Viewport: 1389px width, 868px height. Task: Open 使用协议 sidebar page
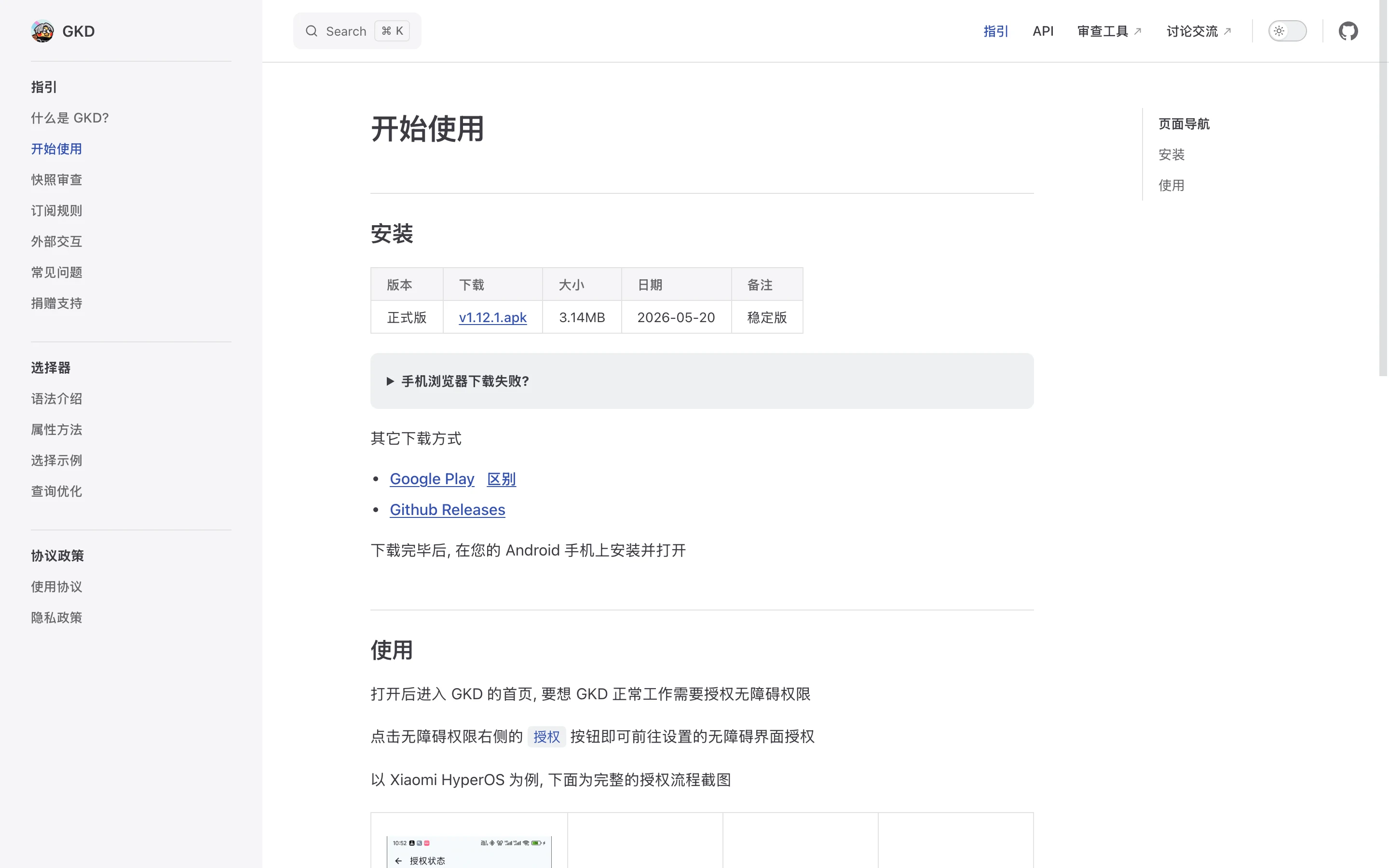(x=56, y=587)
